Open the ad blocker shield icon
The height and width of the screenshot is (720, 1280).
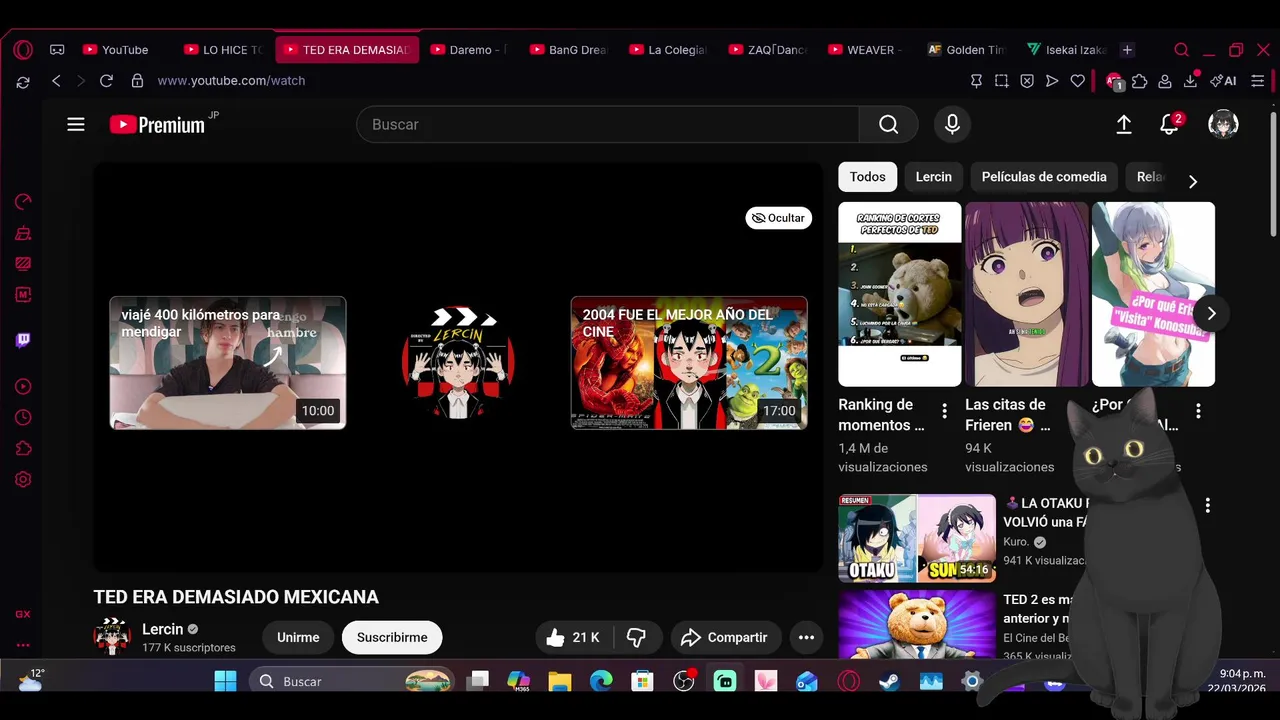1027,81
